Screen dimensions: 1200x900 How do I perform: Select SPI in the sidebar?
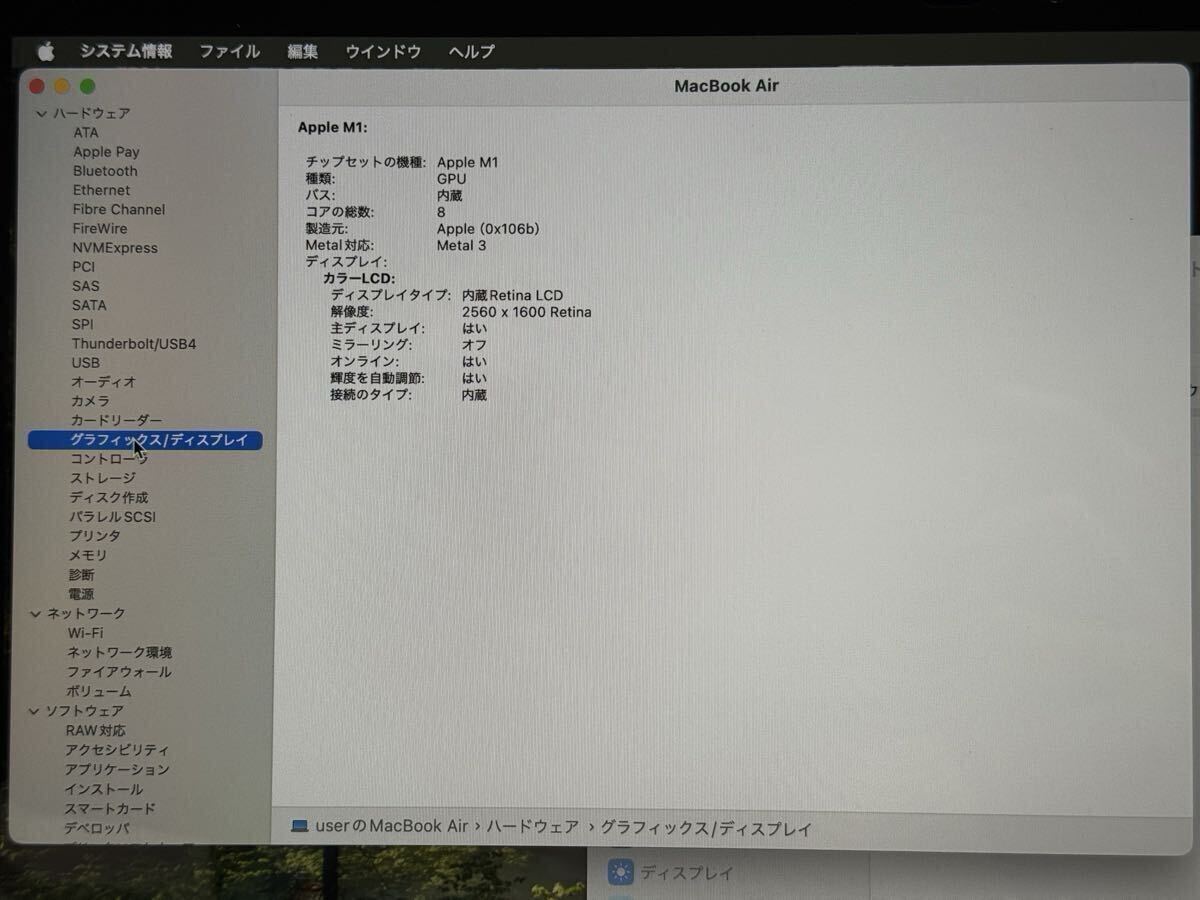click(x=82, y=324)
